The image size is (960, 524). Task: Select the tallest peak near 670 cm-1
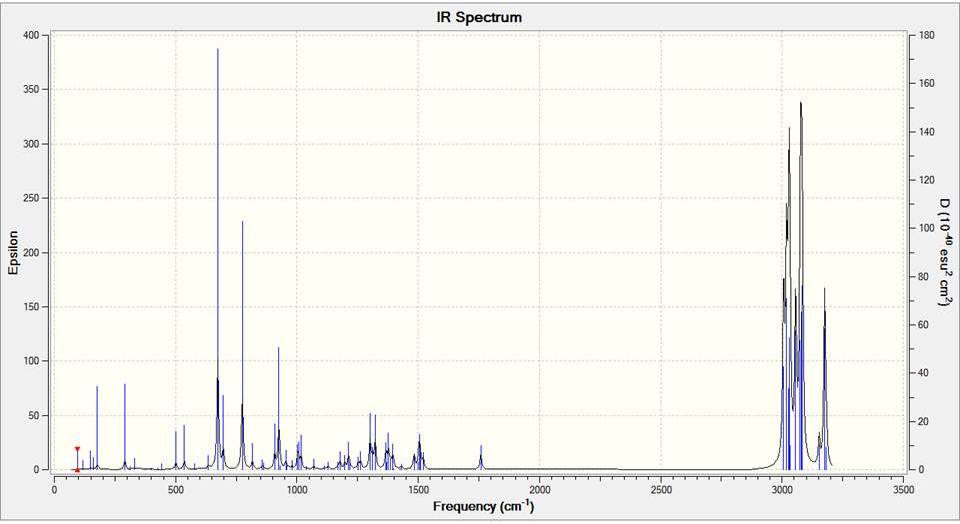(217, 259)
